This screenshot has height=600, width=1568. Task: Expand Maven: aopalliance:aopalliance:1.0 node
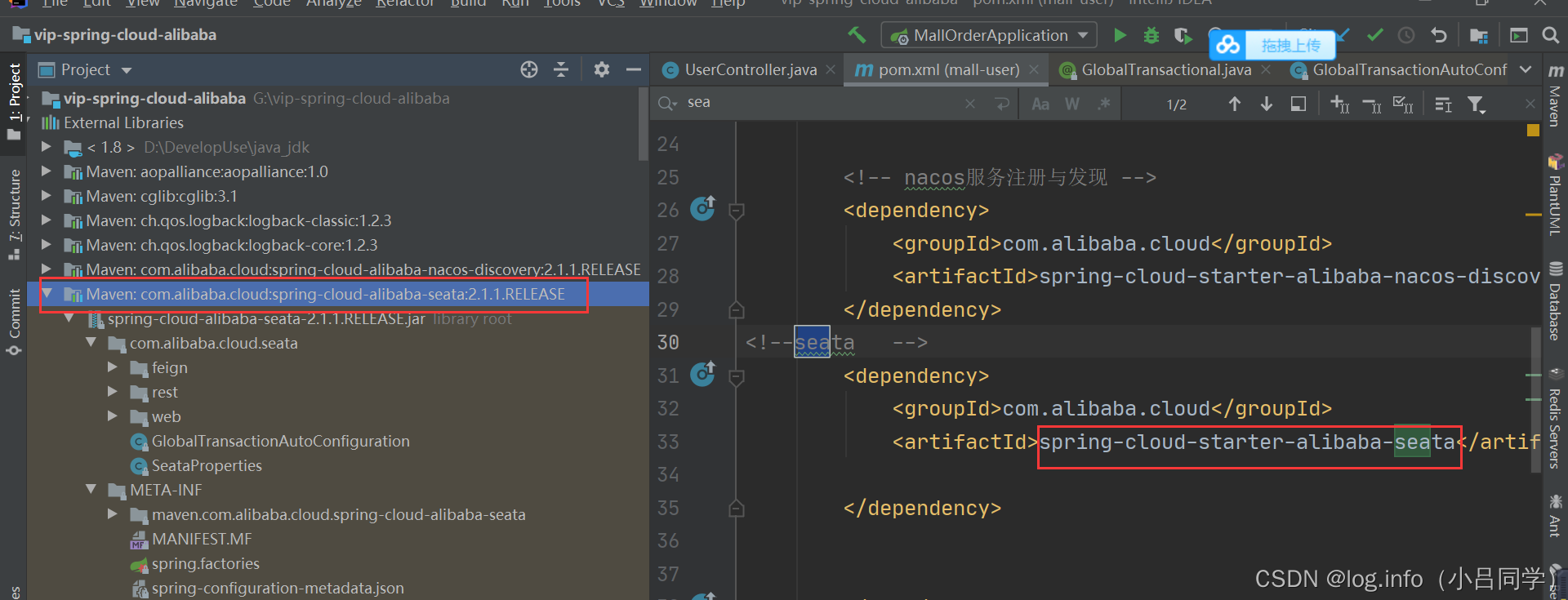coord(47,171)
